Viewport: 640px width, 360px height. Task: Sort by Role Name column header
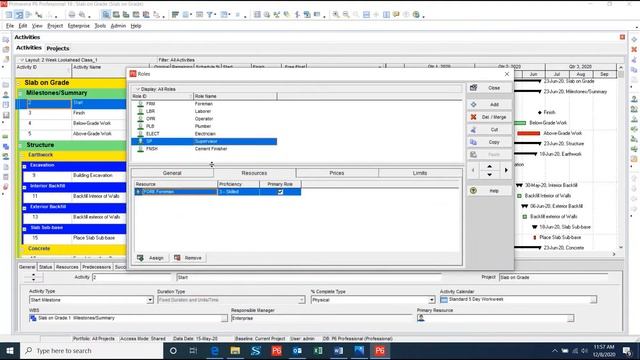point(235,96)
